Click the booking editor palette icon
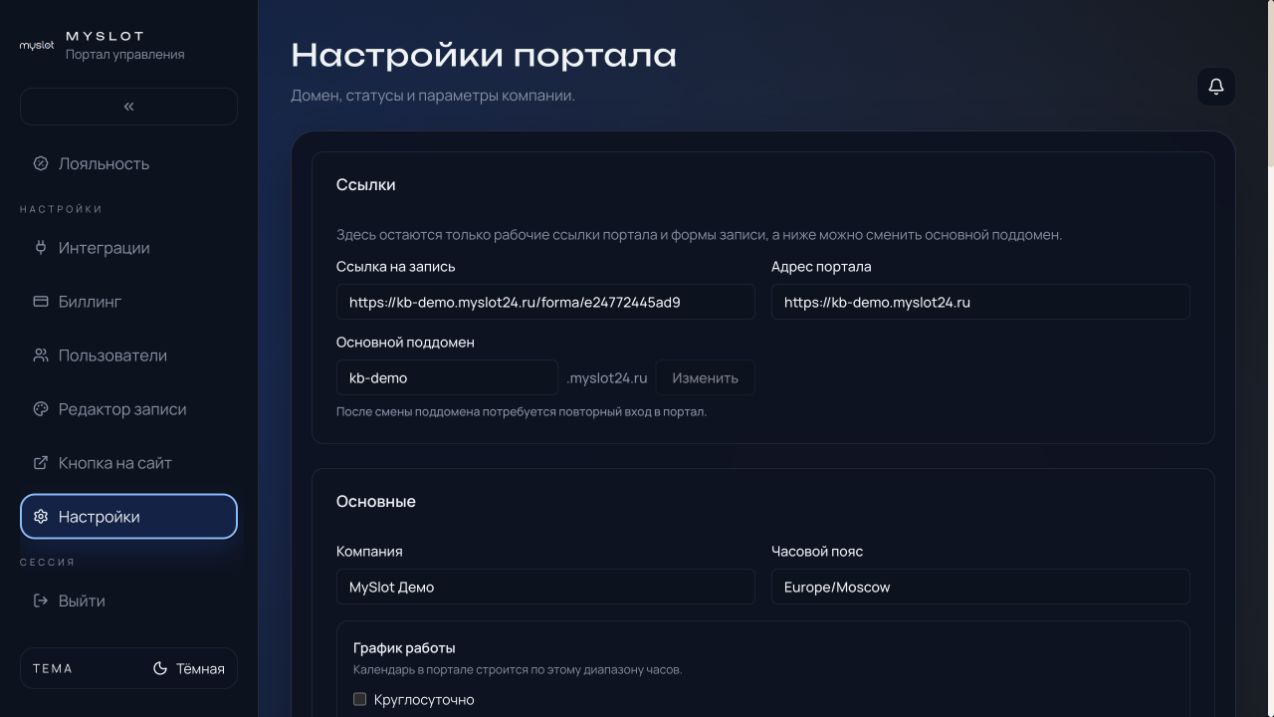Image resolution: width=1274 pixels, height=717 pixels. click(x=41, y=409)
